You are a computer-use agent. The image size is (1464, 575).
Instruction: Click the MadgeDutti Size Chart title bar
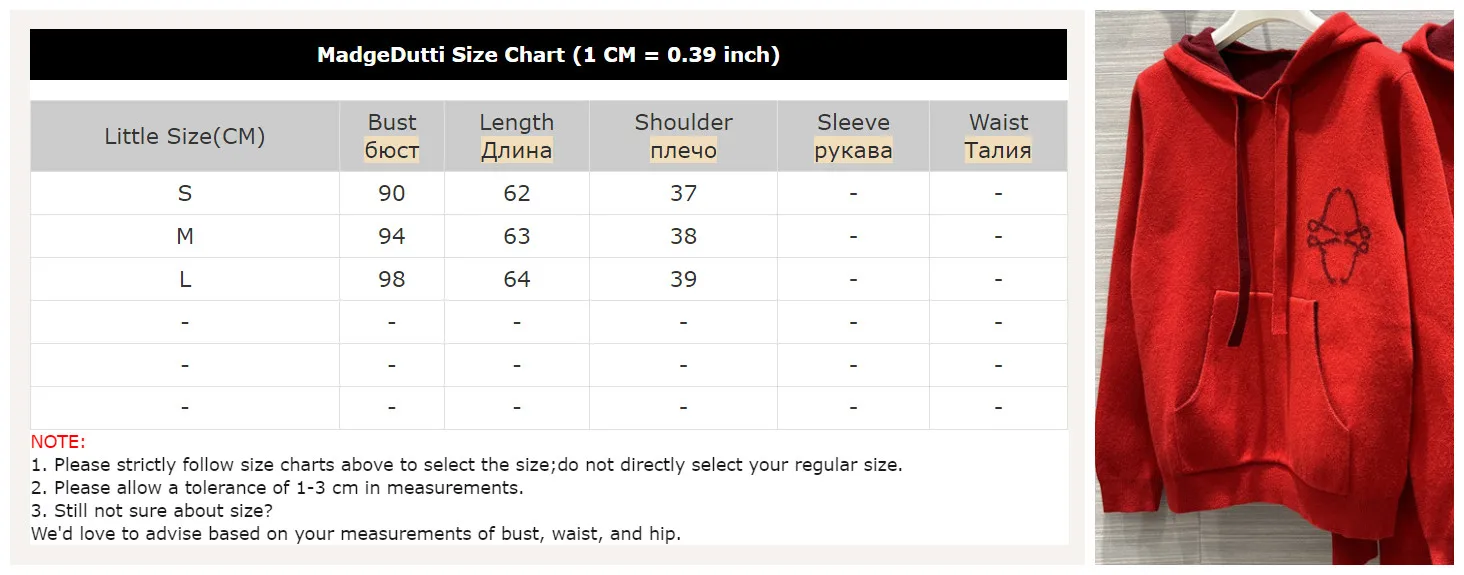(548, 55)
